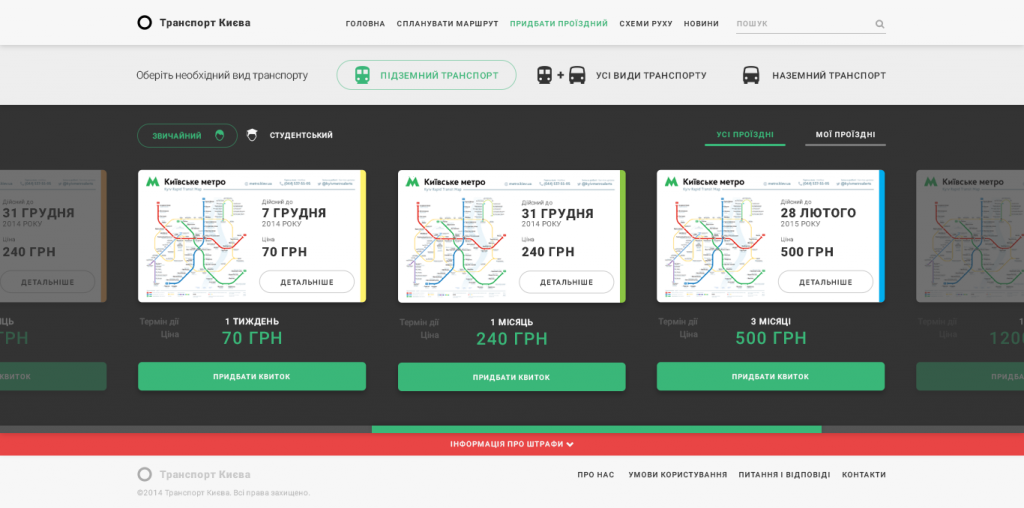Open the Умови користування footer link
This screenshot has width=1024, height=508.
click(x=677, y=475)
